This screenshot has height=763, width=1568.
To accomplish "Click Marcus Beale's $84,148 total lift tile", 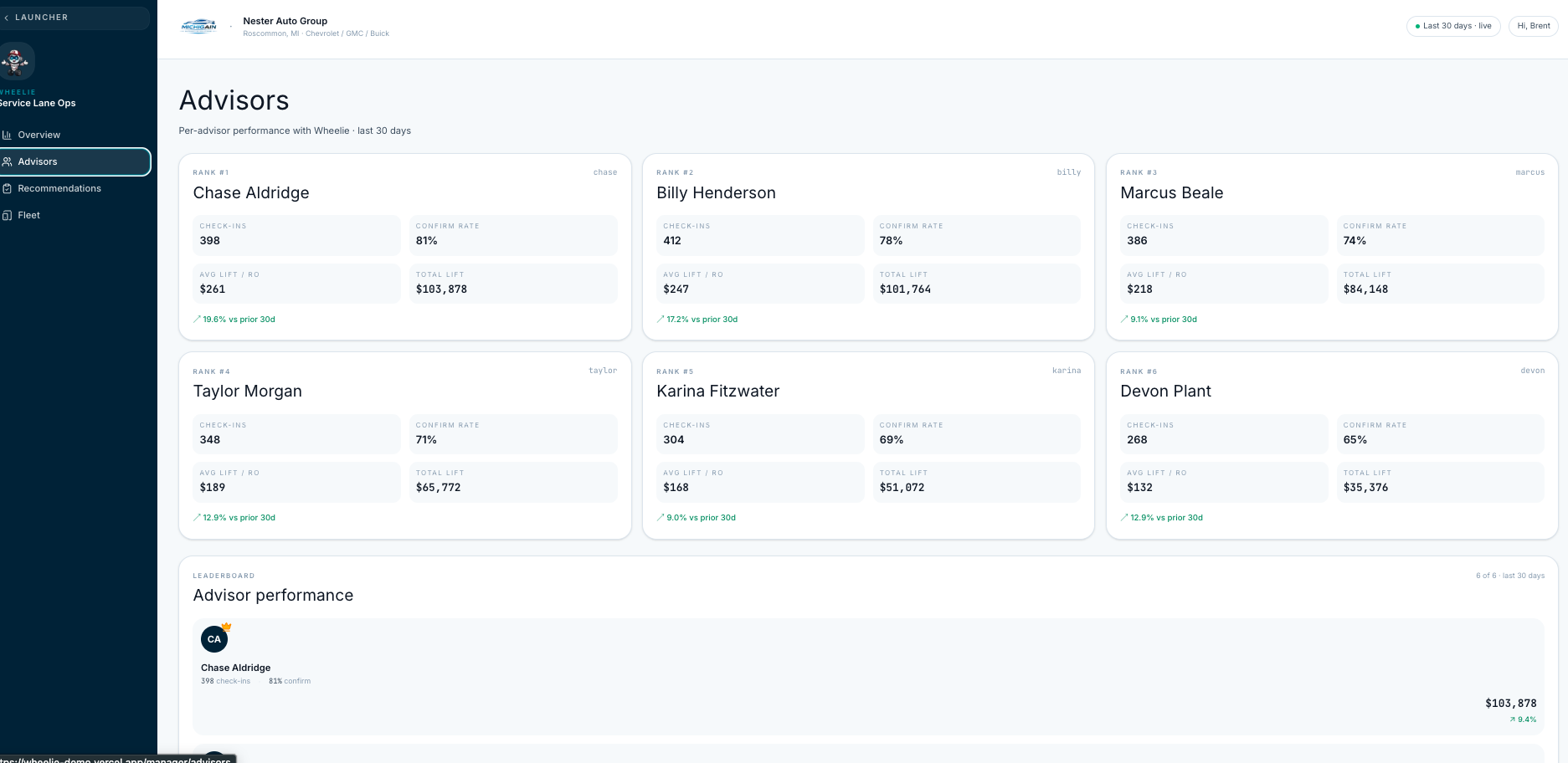I will click(1441, 284).
